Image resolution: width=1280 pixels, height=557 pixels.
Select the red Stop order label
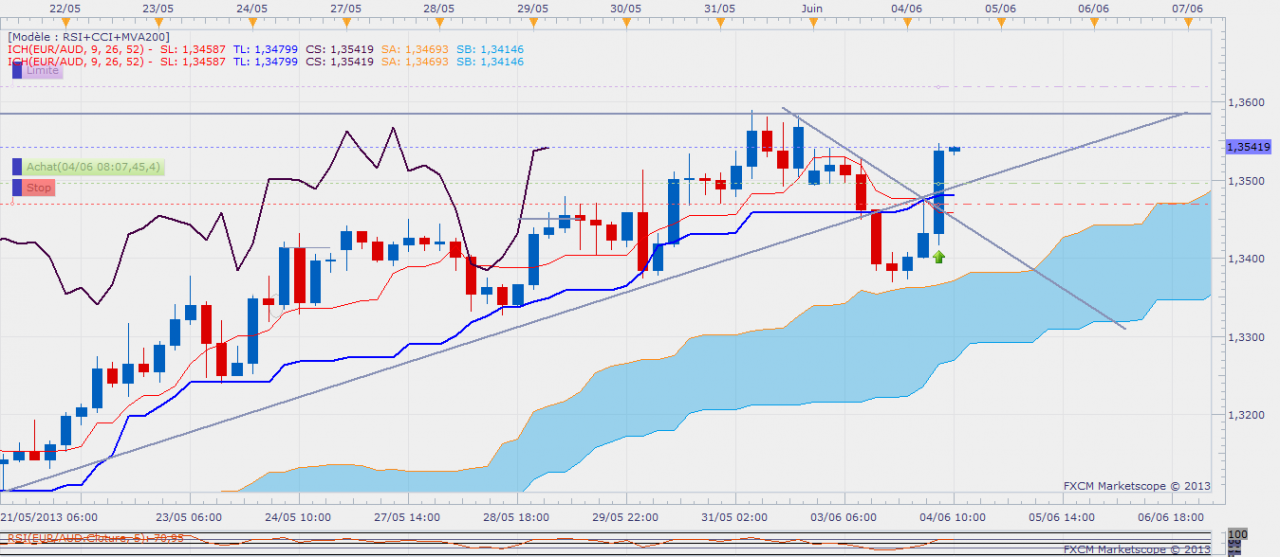tap(39, 187)
